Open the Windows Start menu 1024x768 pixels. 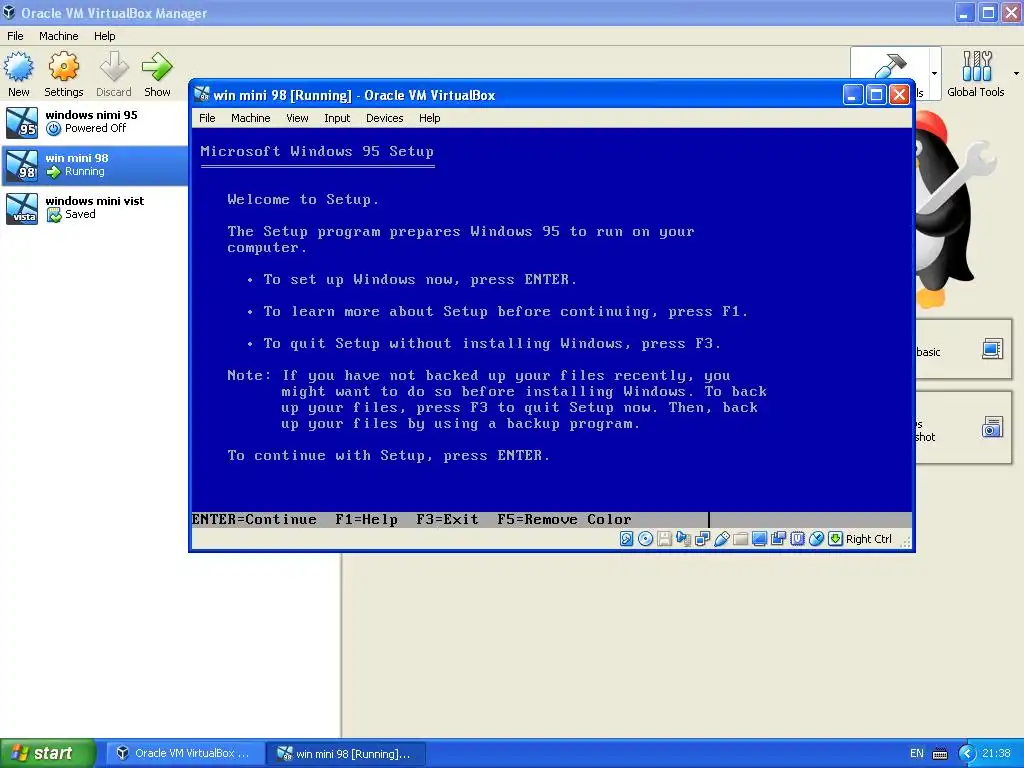[48, 754]
